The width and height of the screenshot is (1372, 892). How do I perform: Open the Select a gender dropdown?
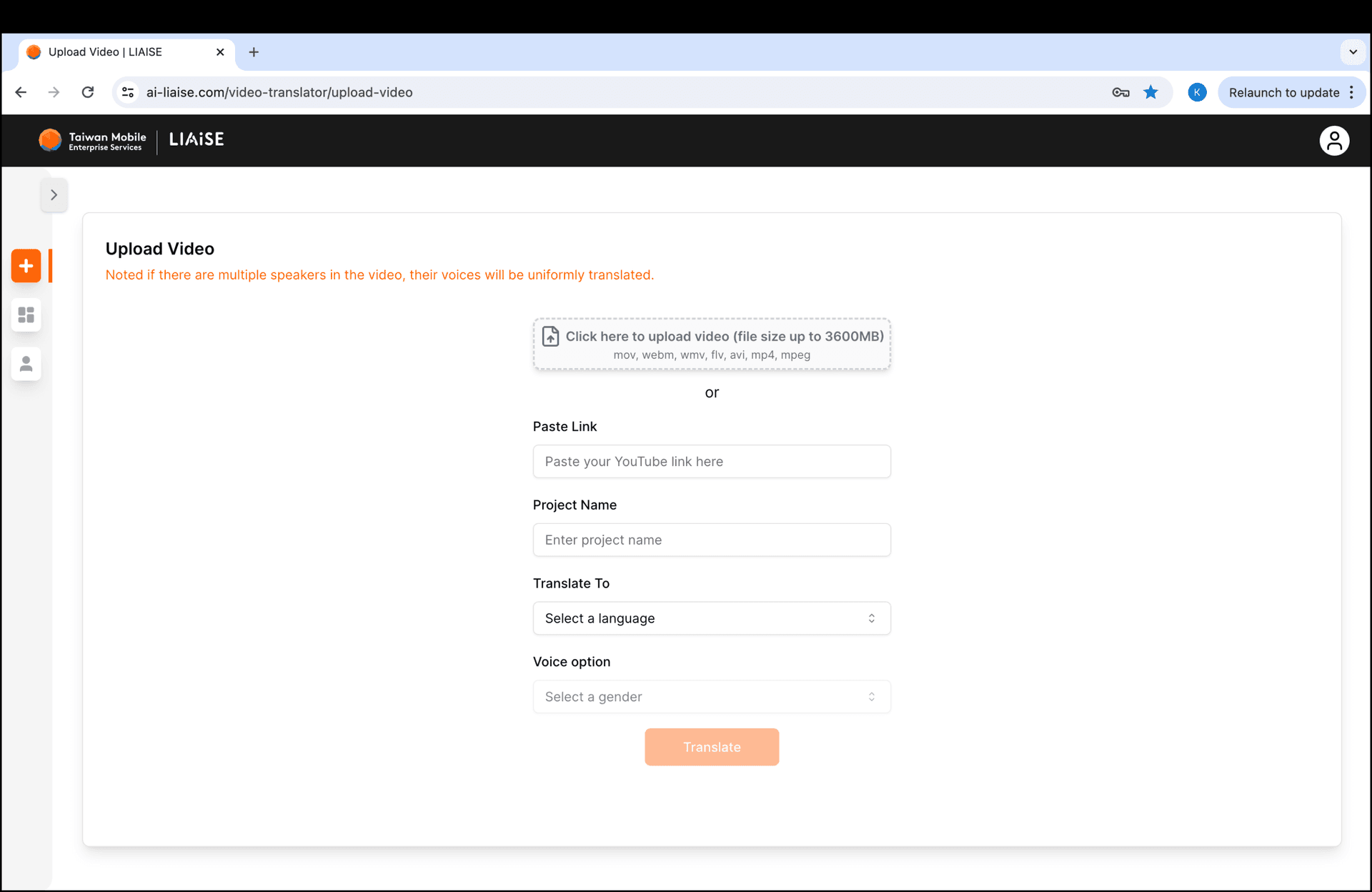click(711, 697)
